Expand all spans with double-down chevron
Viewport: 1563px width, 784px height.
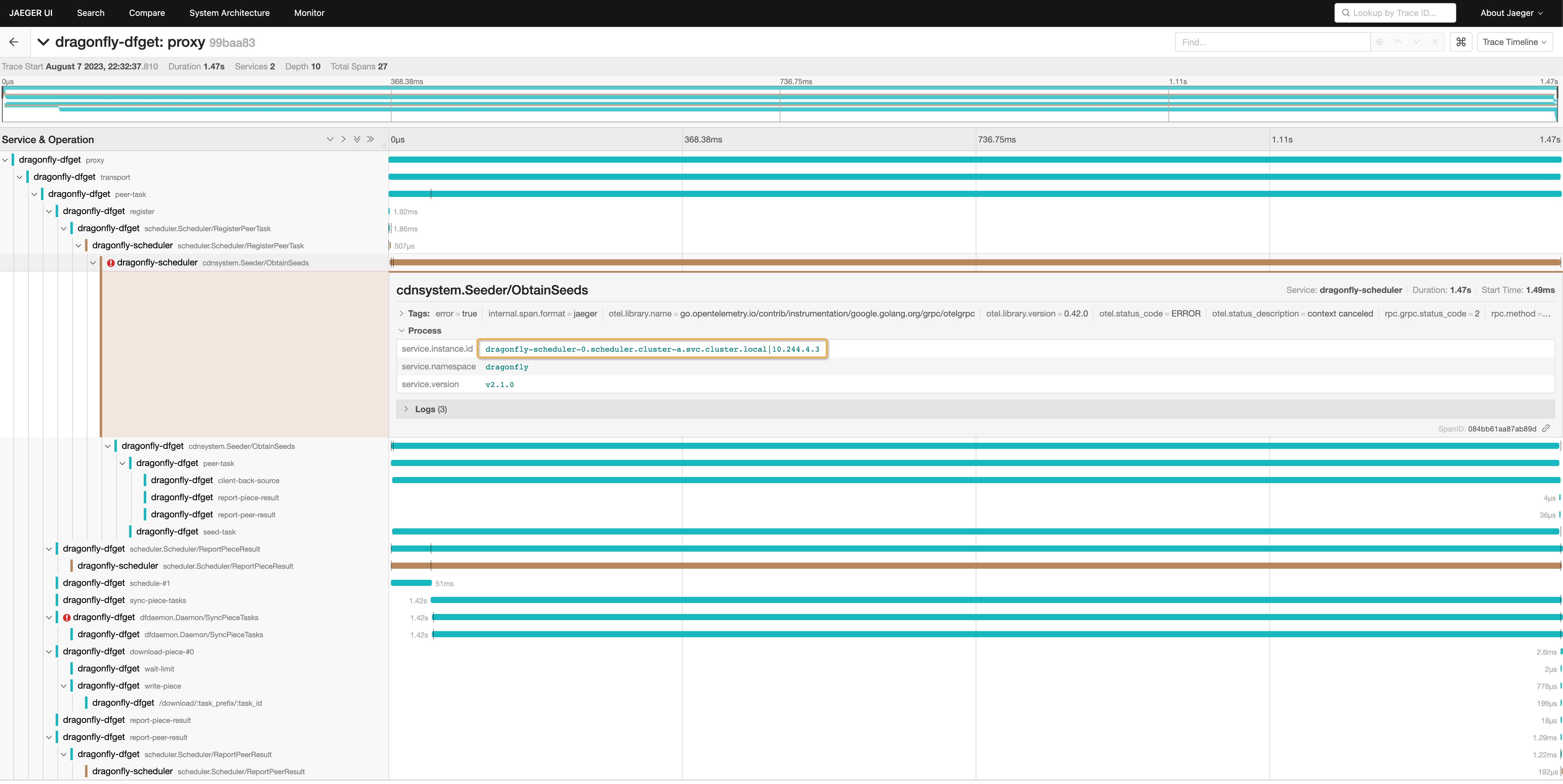click(x=357, y=139)
